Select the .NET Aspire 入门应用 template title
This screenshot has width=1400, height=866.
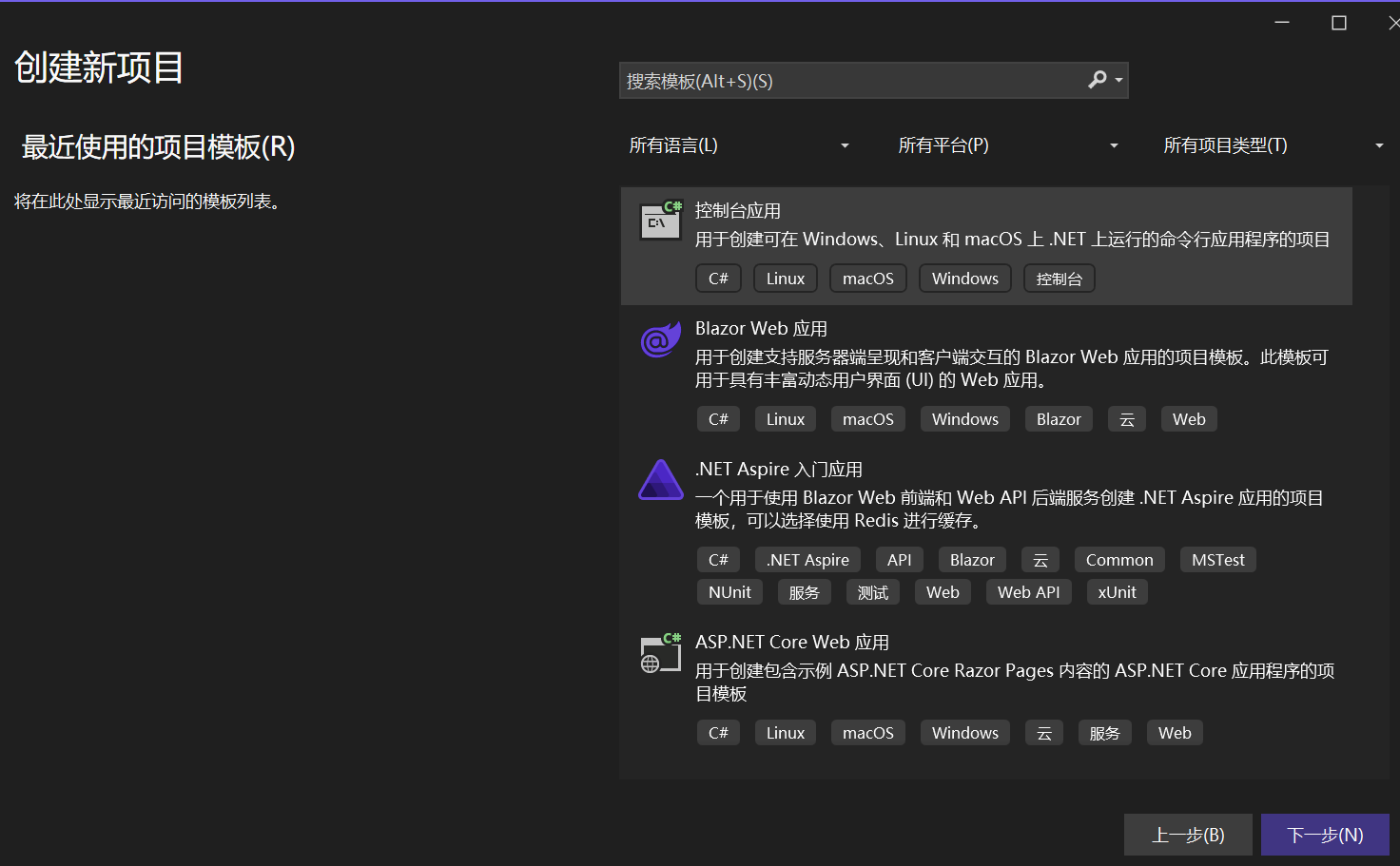click(x=779, y=470)
